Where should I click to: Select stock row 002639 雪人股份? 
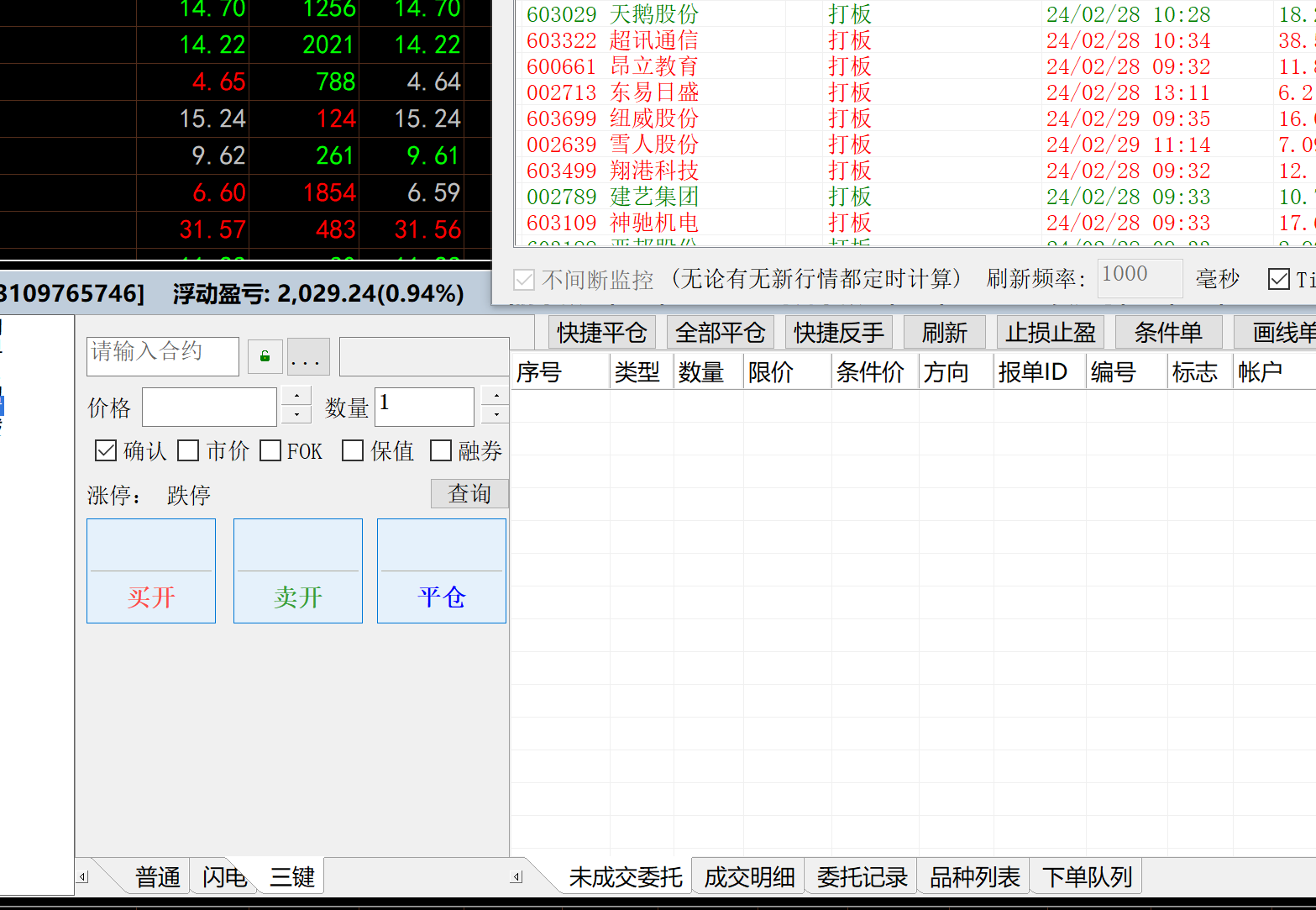915,145
